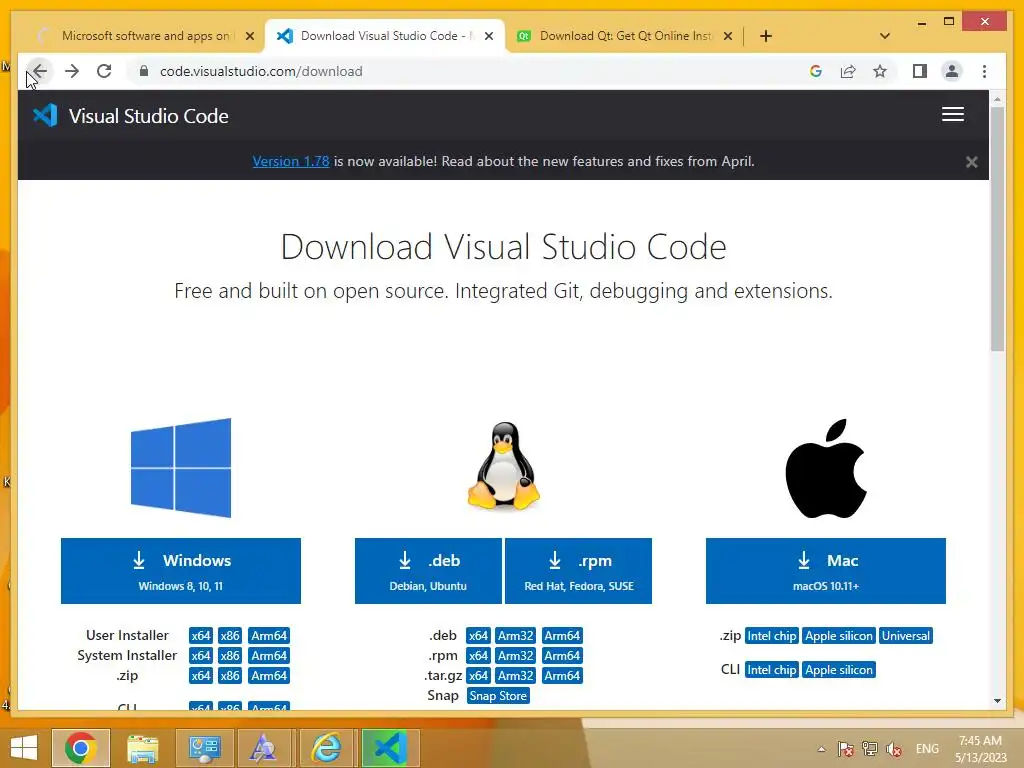
Task: Switch to Download Qt tab
Action: tap(624, 36)
